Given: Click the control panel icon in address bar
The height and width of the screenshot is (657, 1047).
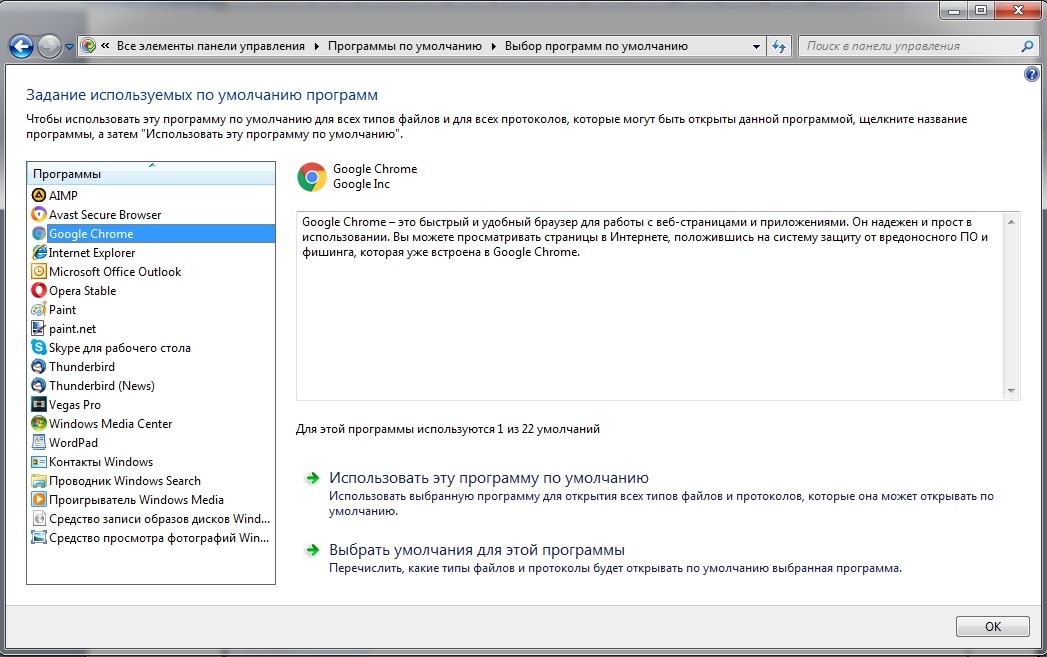Looking at the screenshot, I should point(88,46).
